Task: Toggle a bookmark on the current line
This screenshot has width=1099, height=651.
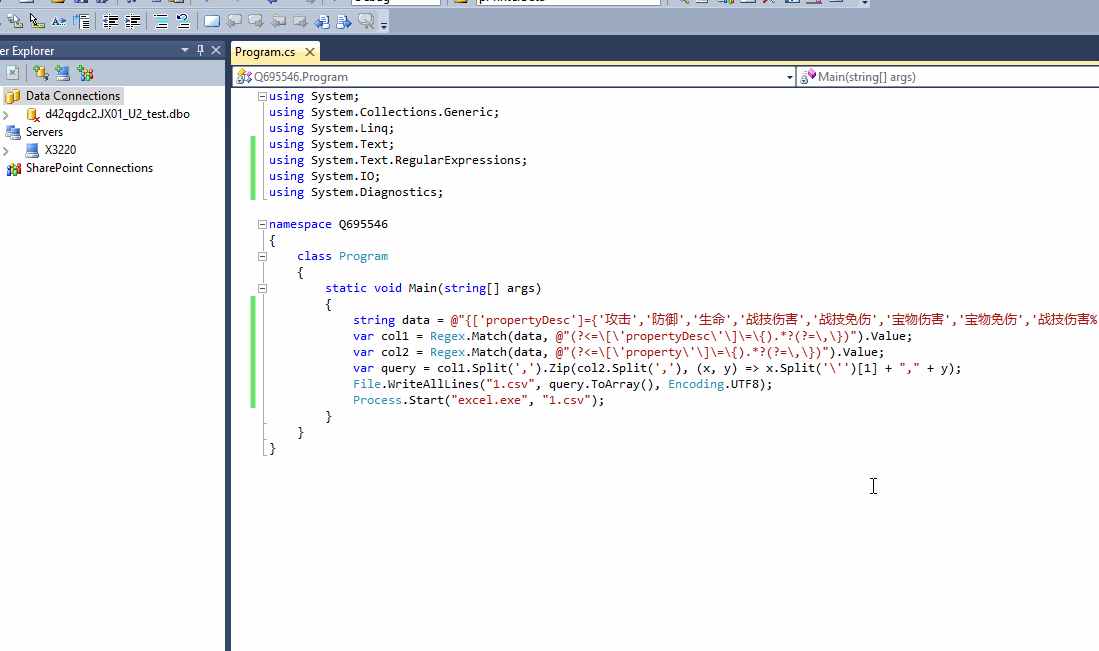Action: coord(212,22)
